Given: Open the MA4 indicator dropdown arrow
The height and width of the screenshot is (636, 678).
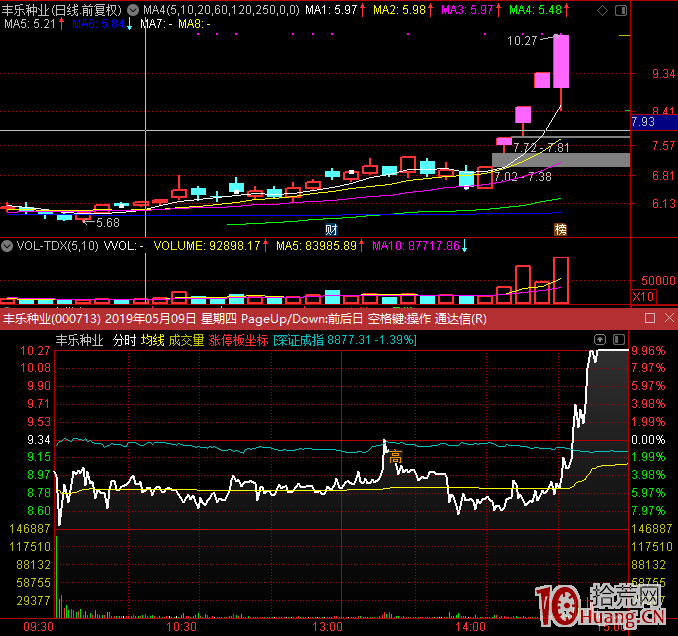Looking at the screenshot, I should [133, 10].
